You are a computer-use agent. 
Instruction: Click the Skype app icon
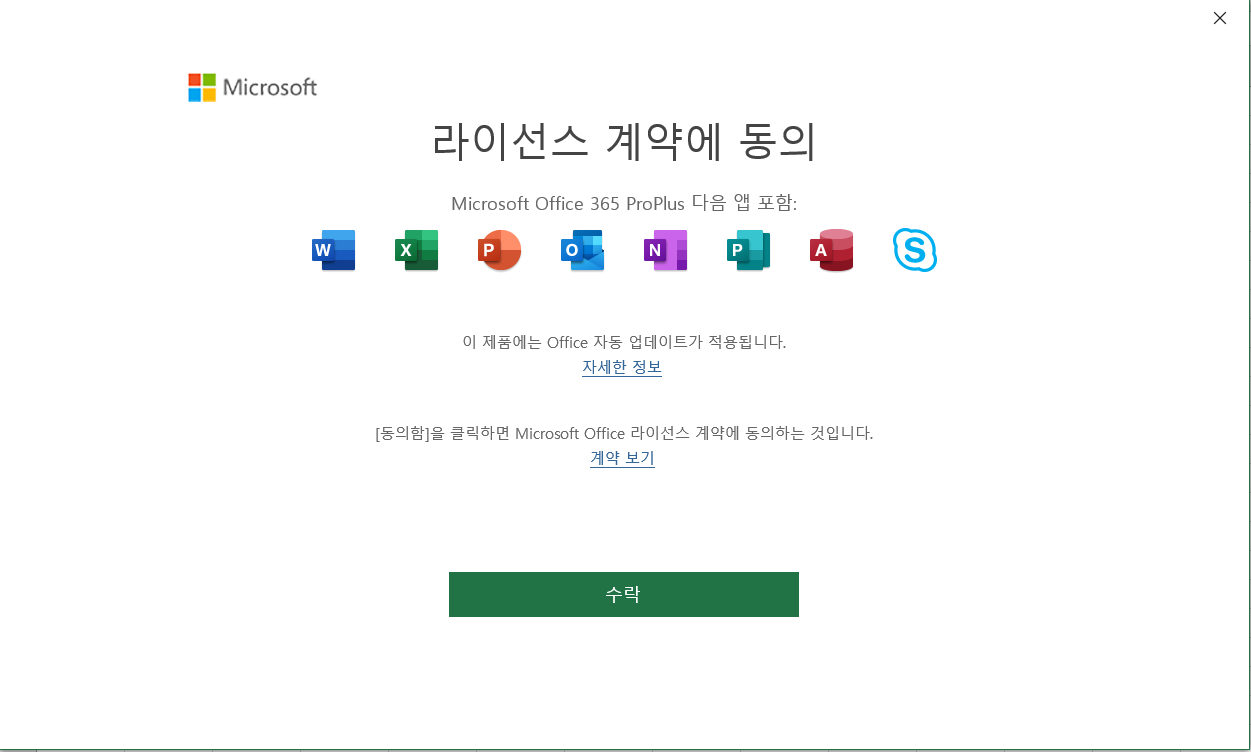coord(915,250)
